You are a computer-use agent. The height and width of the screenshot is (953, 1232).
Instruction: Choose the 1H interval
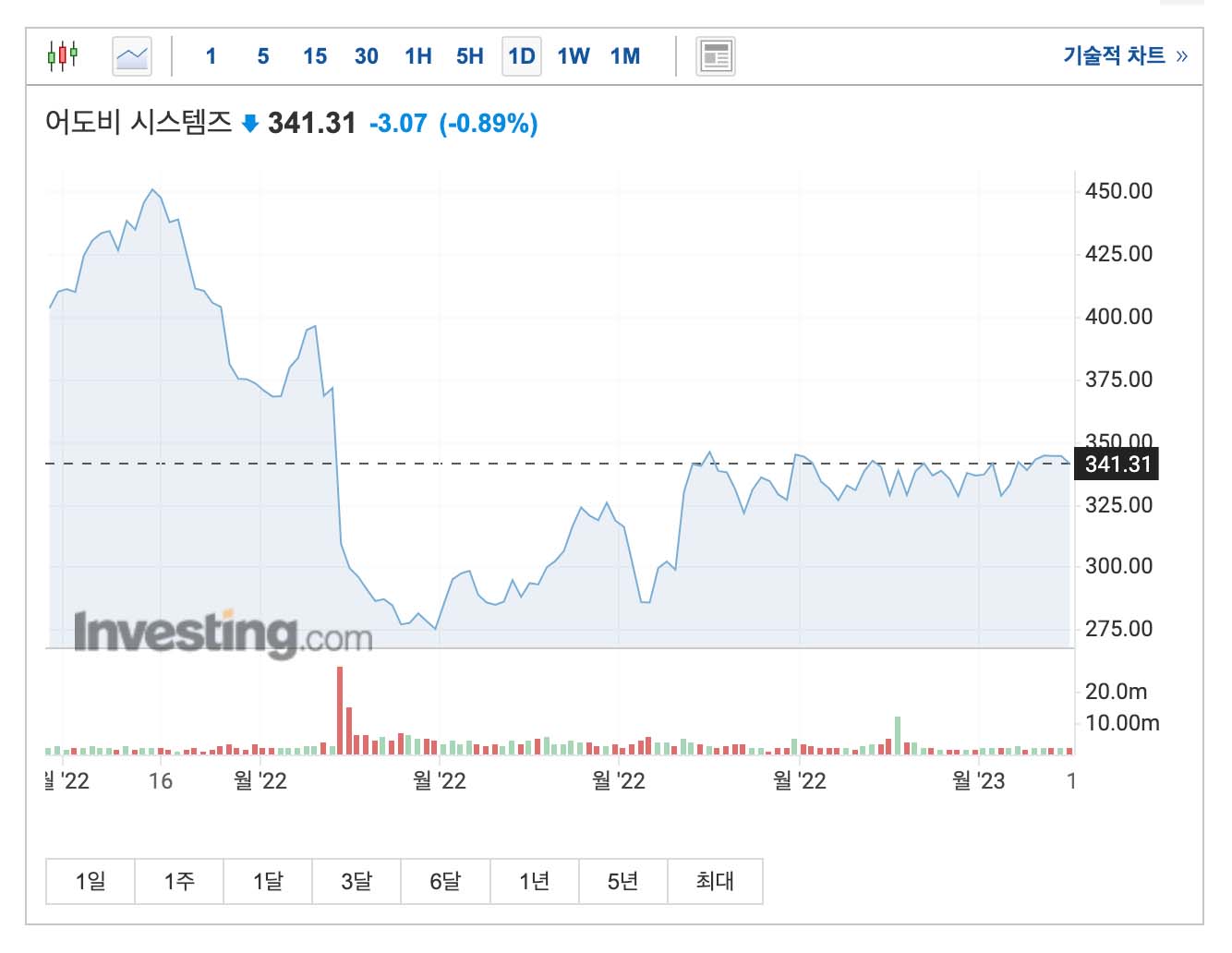418,56
